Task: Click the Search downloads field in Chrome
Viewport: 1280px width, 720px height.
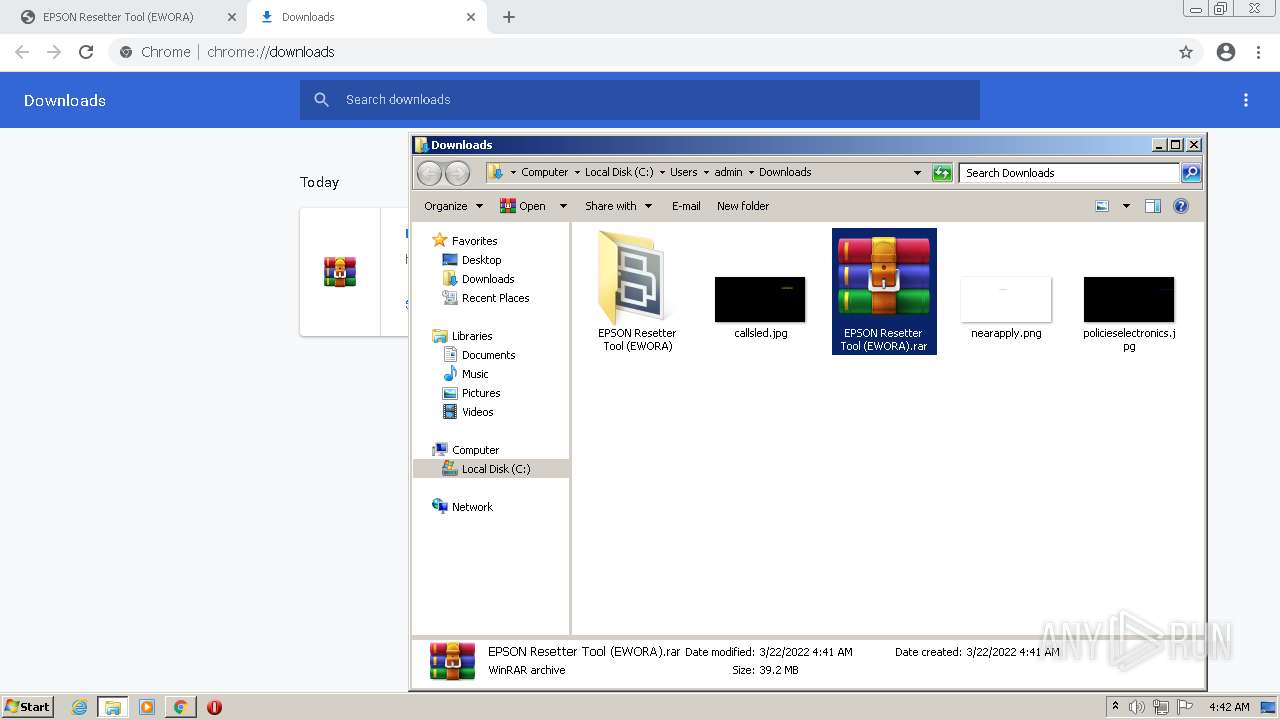Action: (x=640, y=100)
